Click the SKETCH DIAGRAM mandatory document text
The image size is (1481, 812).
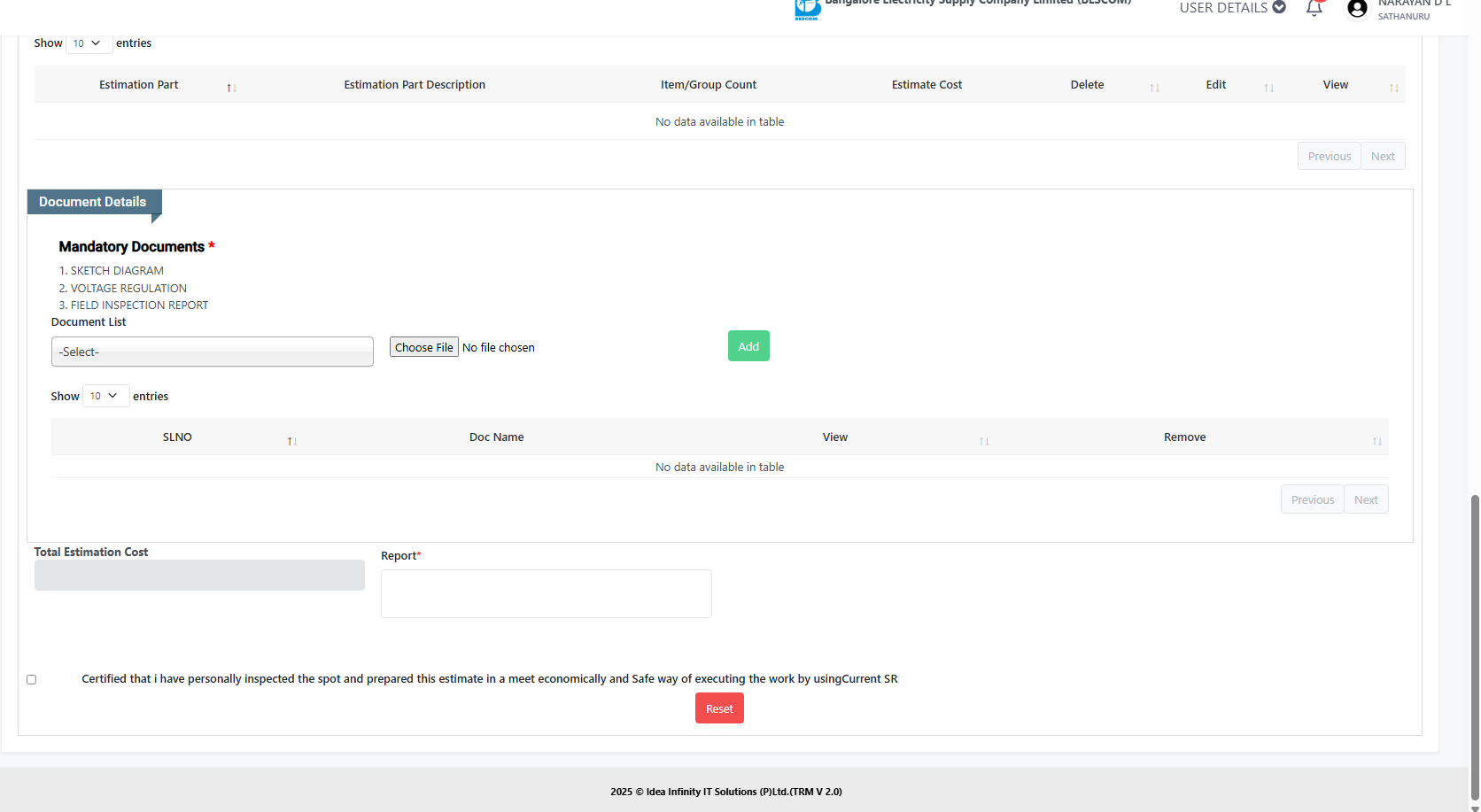[117, 271]
